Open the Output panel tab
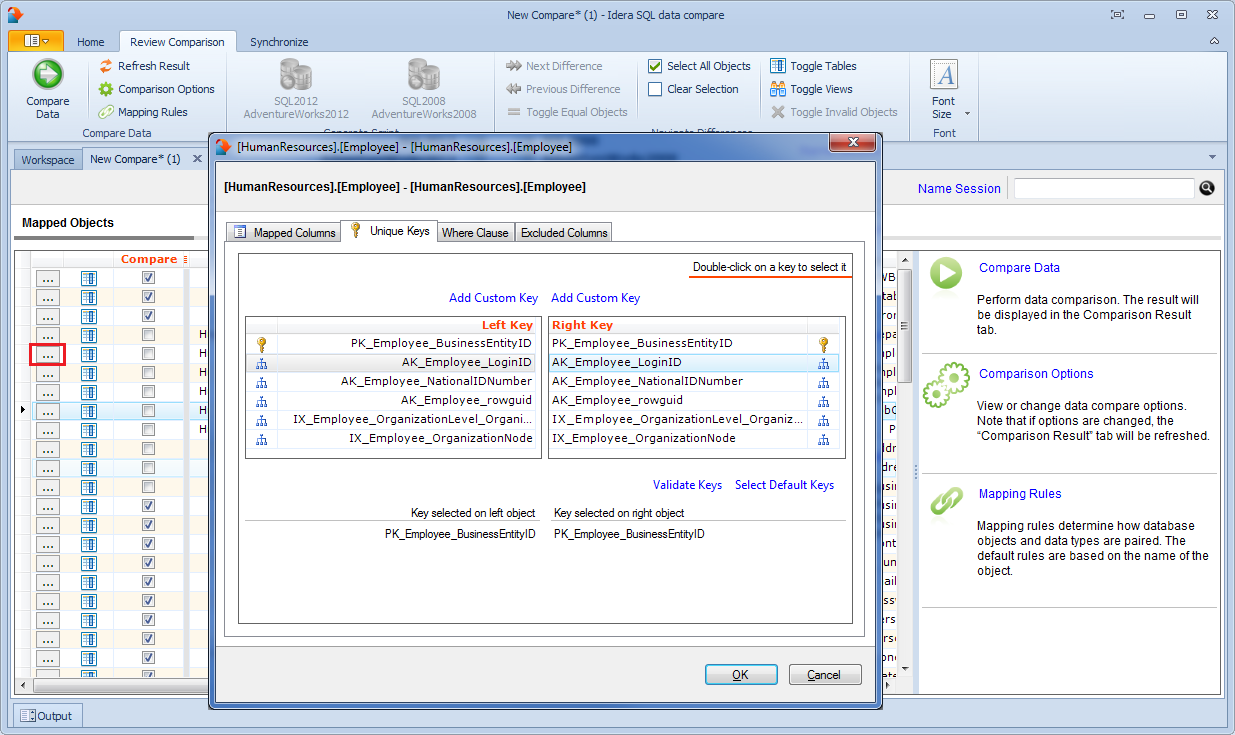Image resolution: width=1235 pixels, height=735 pixels. point(47,716)
